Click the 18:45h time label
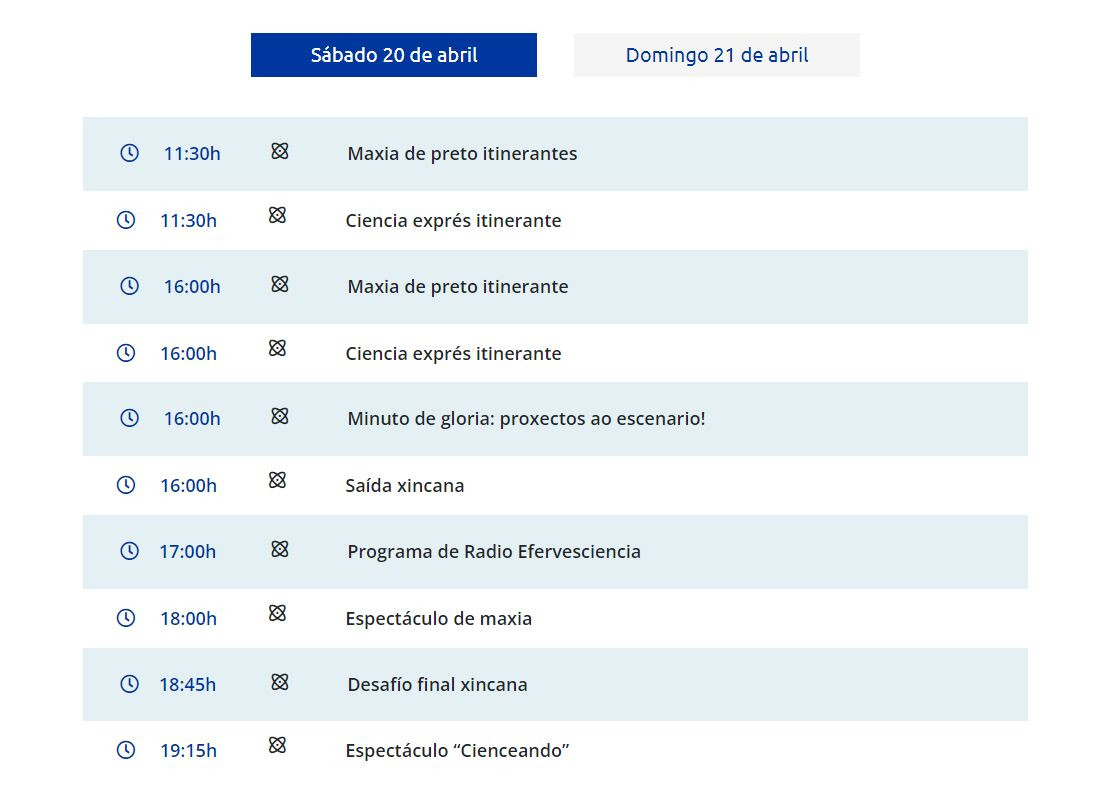 188,685
